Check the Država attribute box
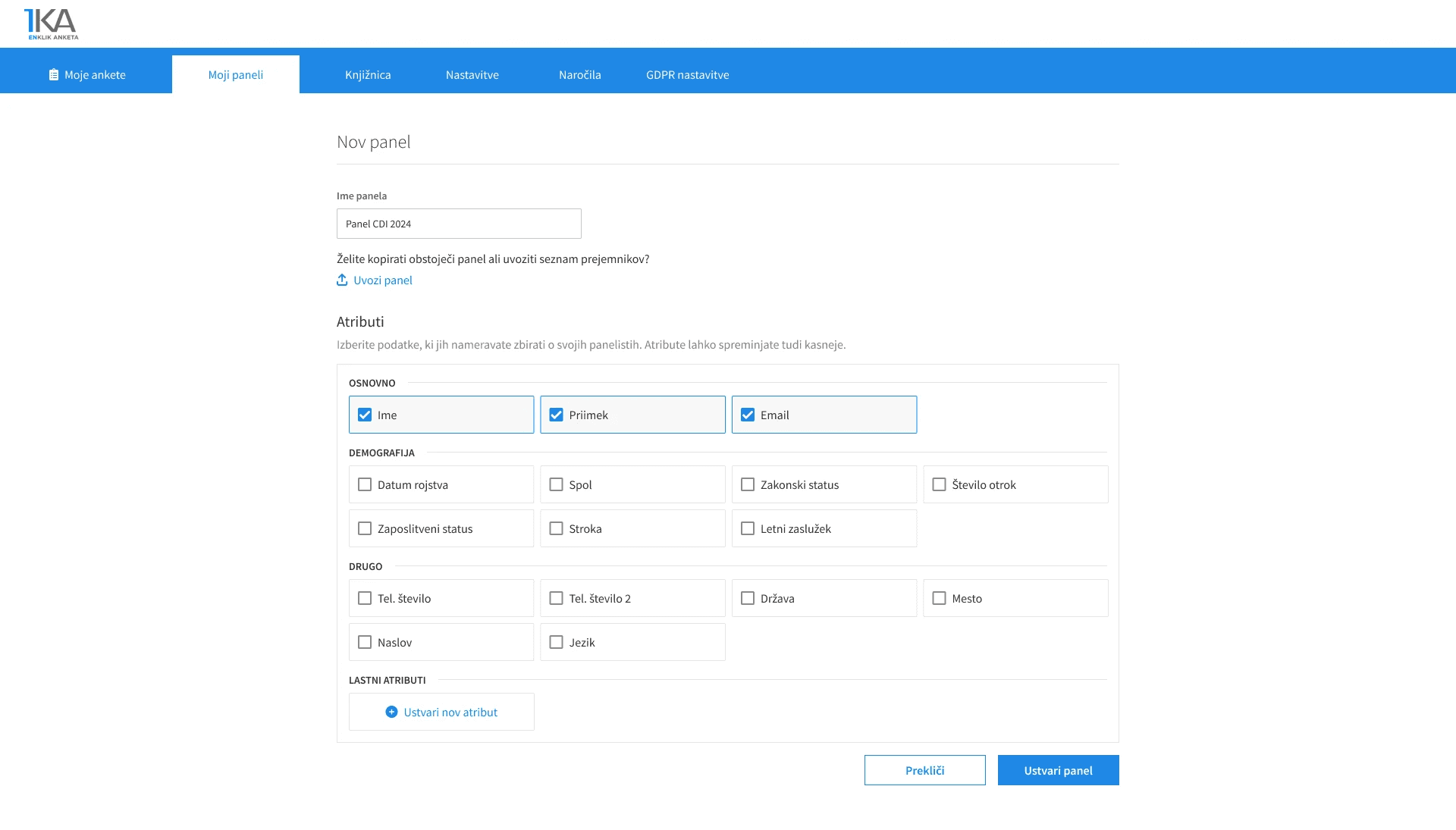The image size is (1456, 830). tap(748, 598)
